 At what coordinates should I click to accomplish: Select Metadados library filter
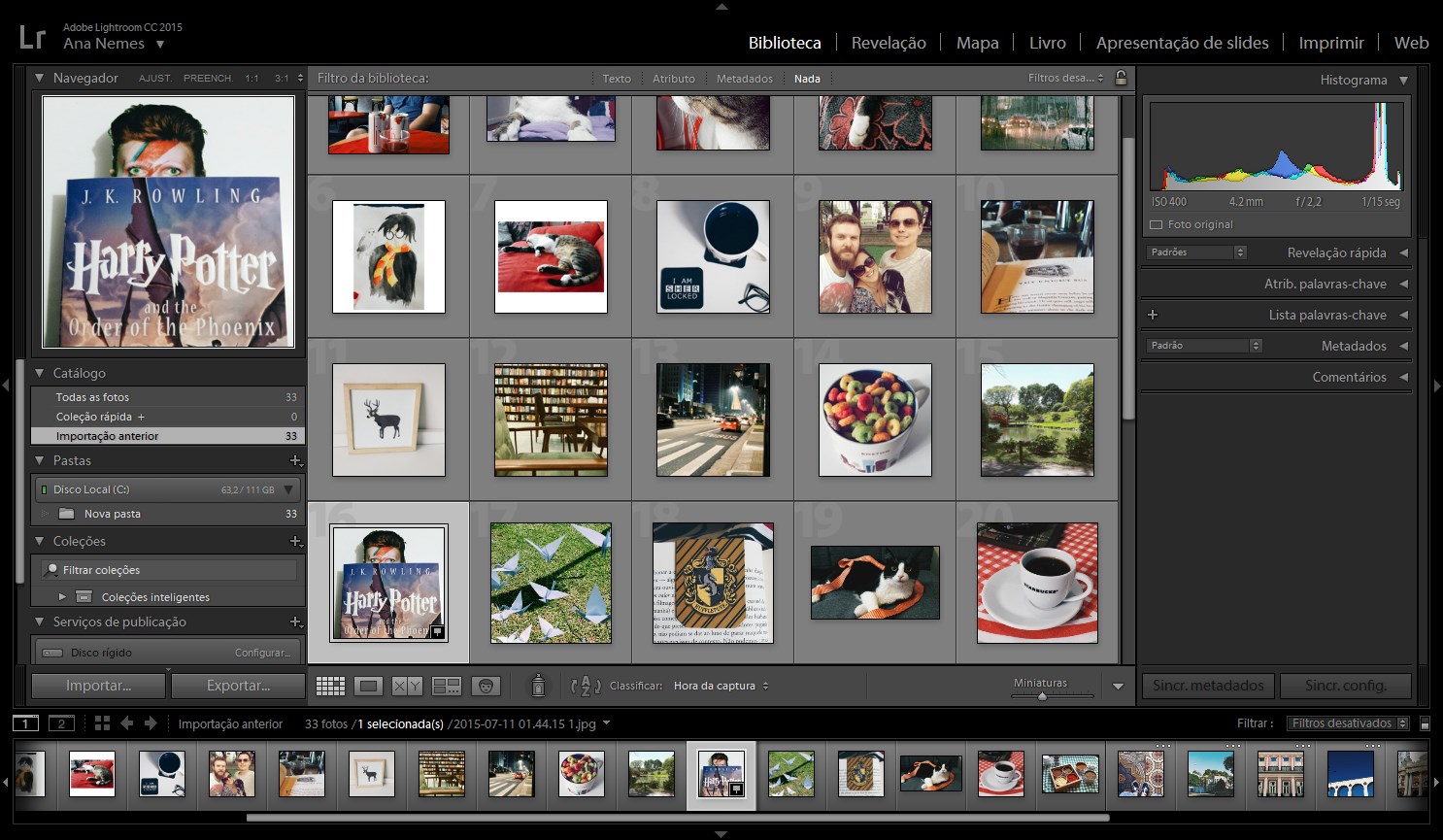click(745, 79)
